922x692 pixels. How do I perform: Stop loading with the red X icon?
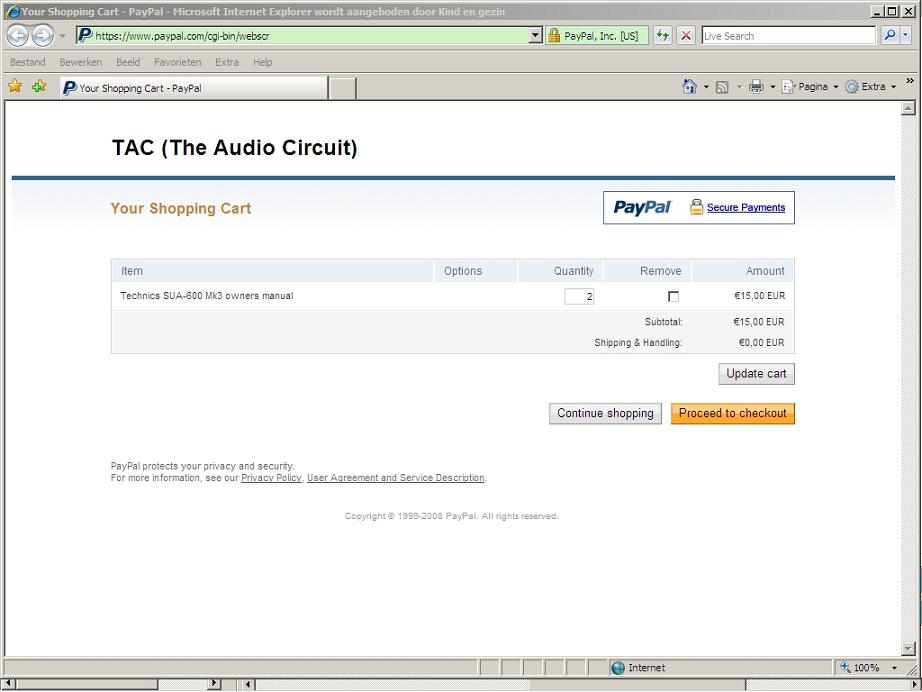click(686, 35)
